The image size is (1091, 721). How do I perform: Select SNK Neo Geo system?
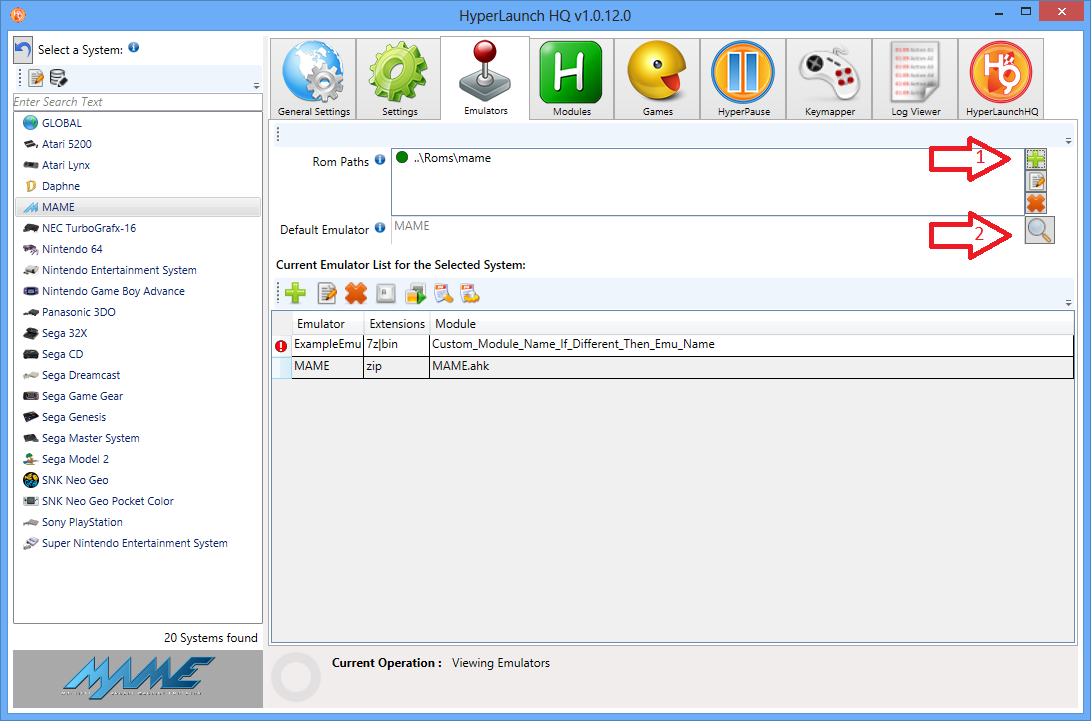coord(138,480)
